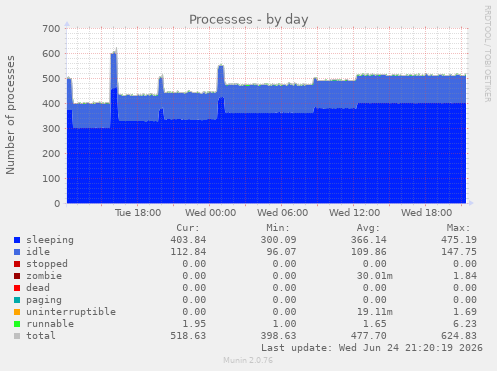Click runnable current value 1.95

[194, 324]
